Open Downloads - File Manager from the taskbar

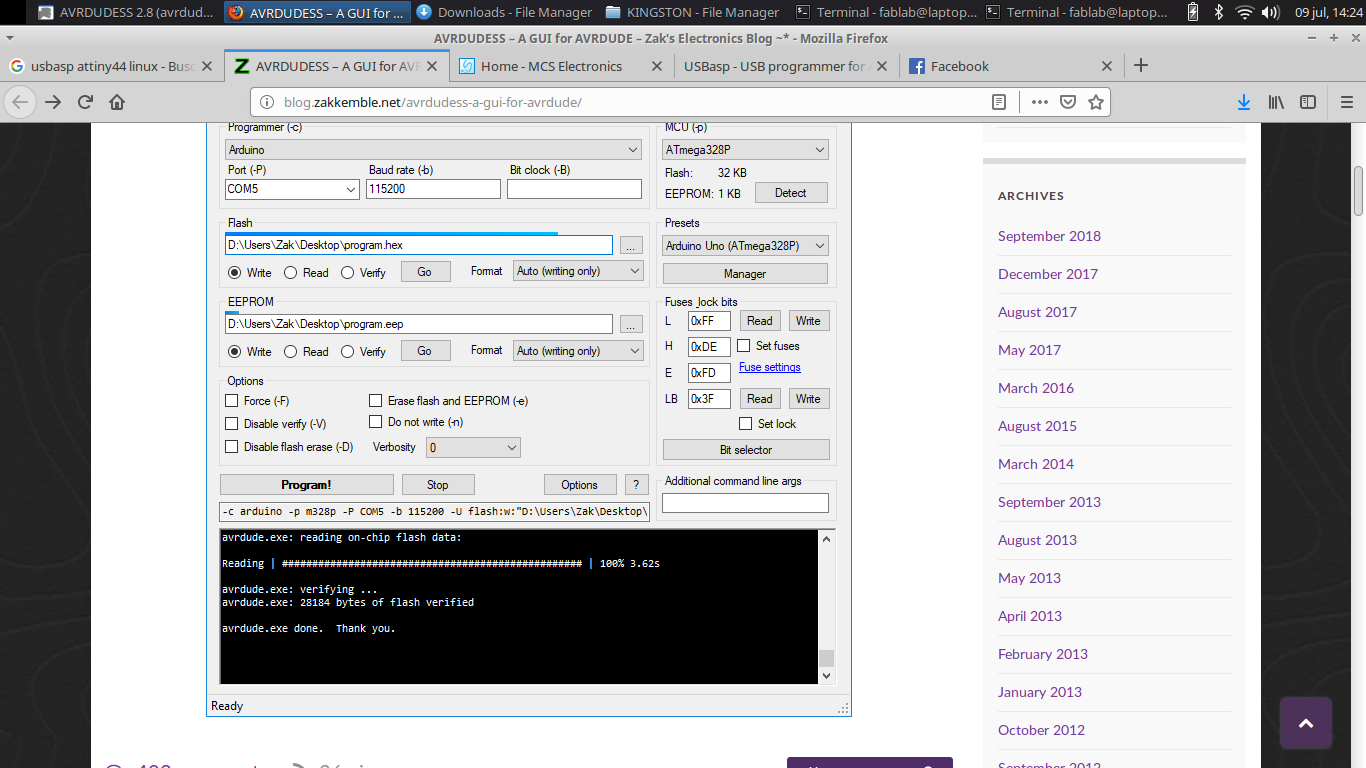coord(503,12)
